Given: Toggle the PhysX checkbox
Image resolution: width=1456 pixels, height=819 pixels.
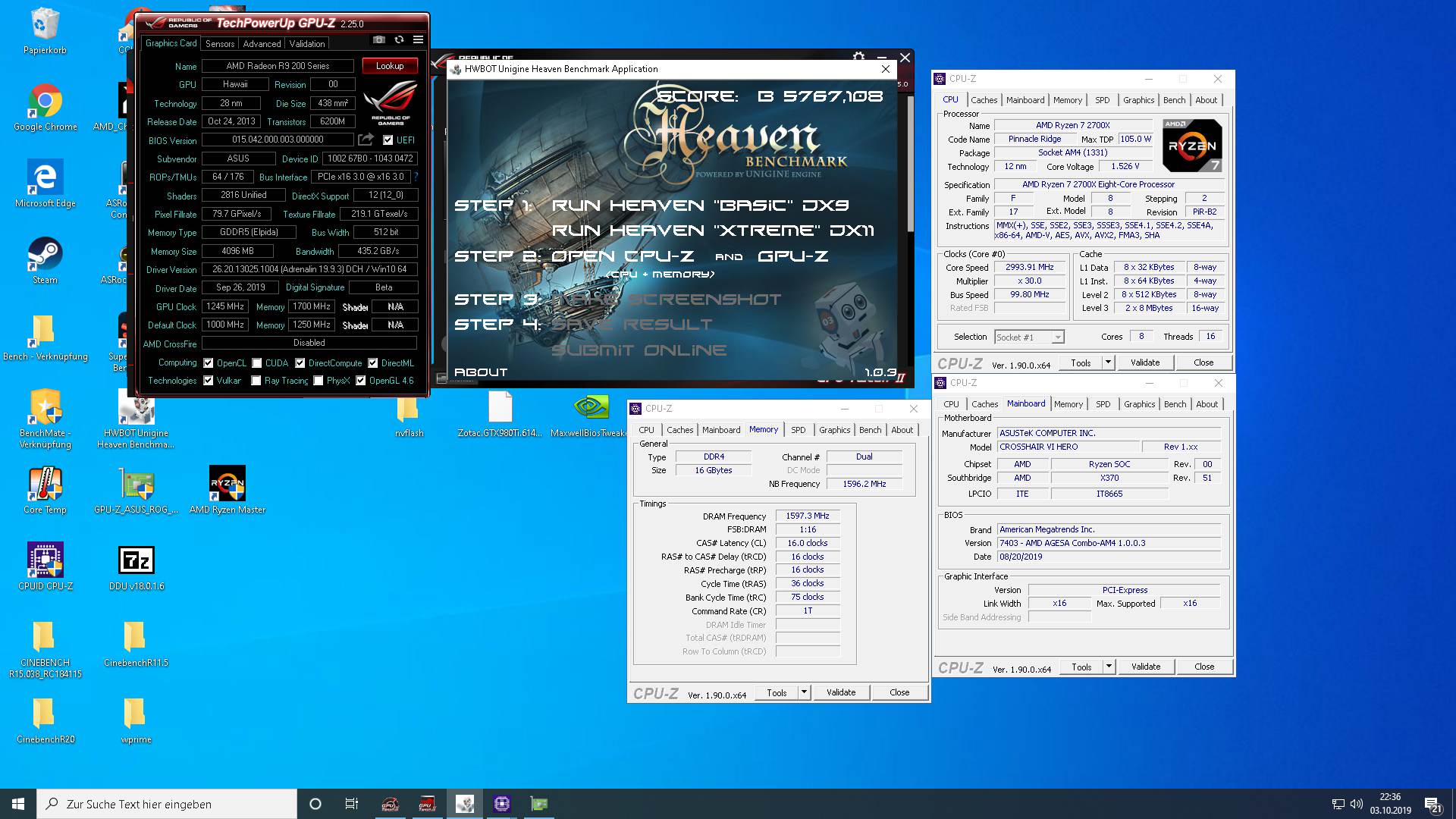Looking at the screenshot, I should 318,381.
